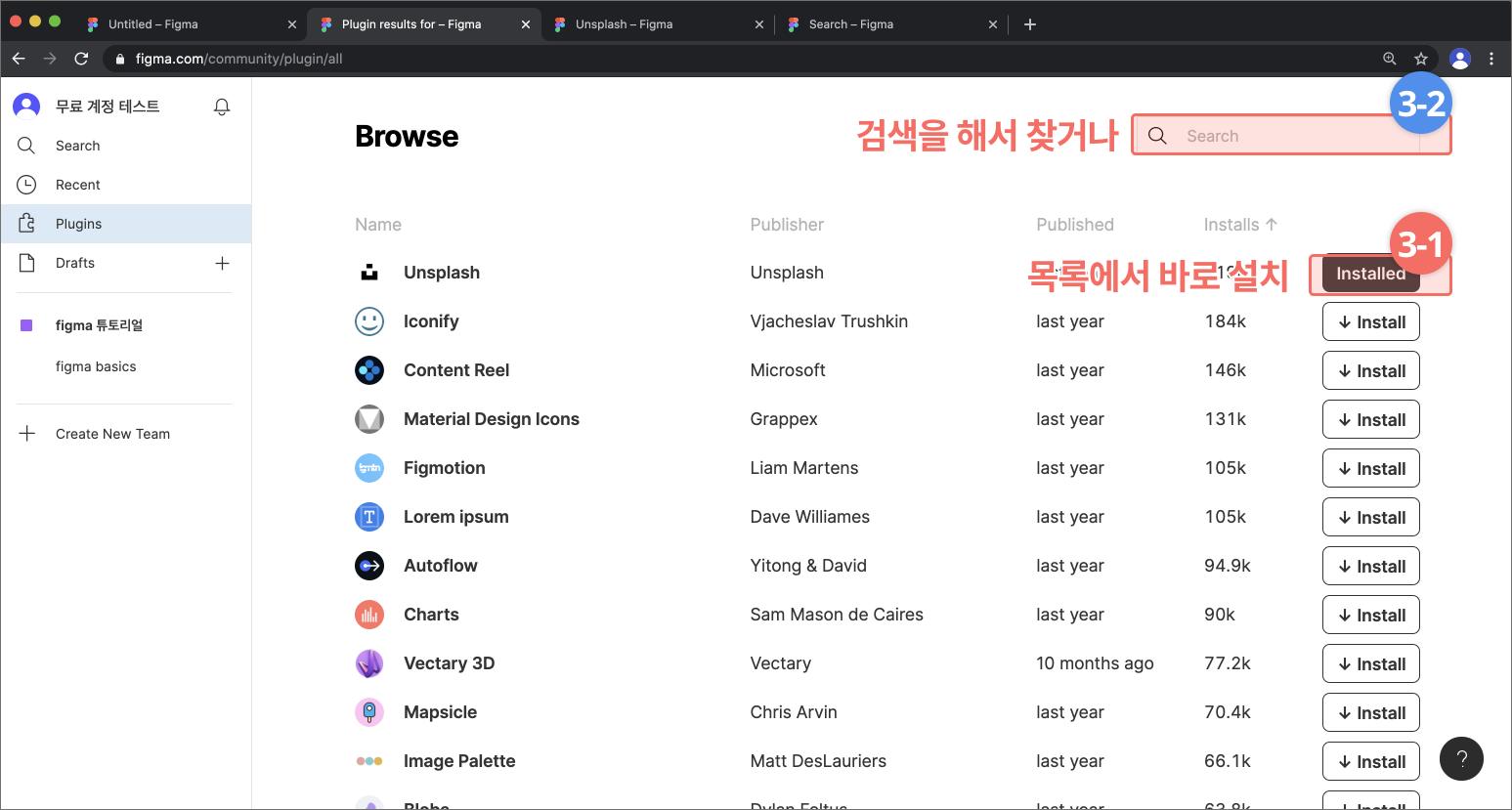1512x810 pixels.
Task: Install the Lorem ipsum plugin
Action: [x=1371, y=517]
